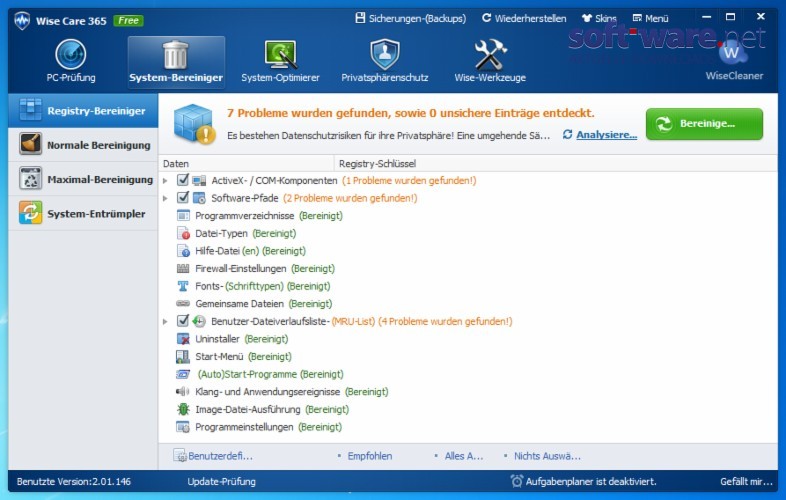Click the Registry-Bereiniger cube icon in the sidebar

tap(31, 109)
